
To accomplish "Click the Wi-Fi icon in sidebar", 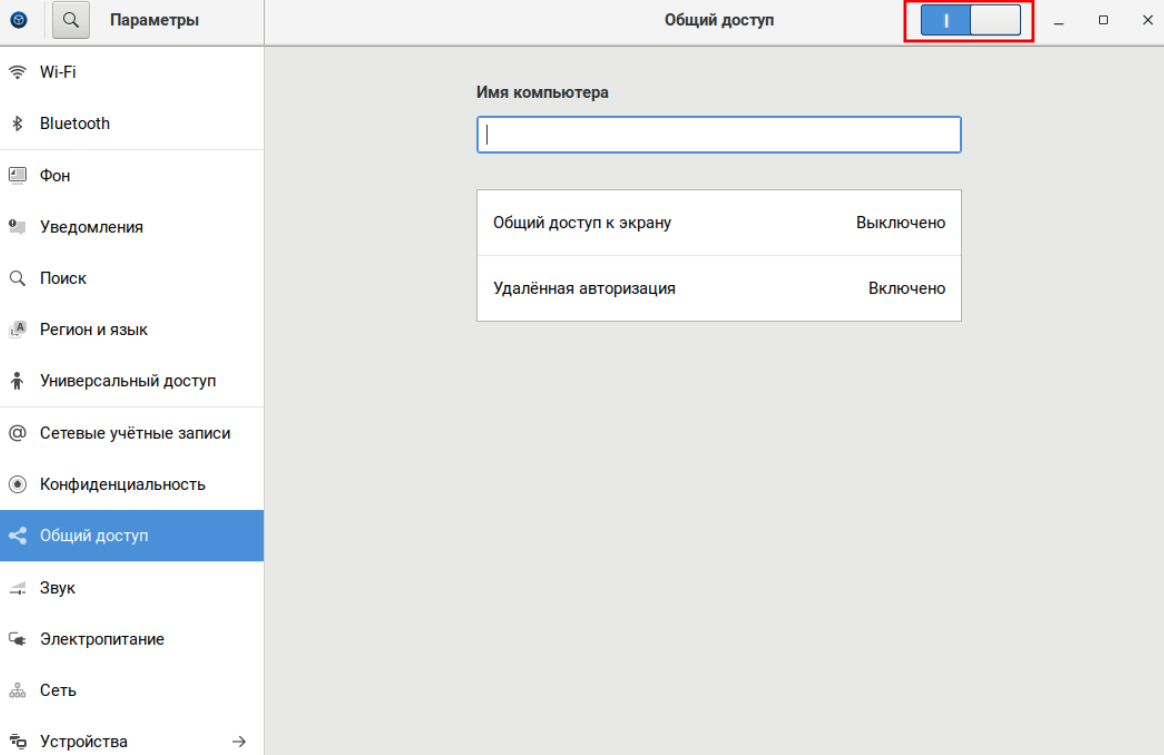I will pyautogui.click(x=17, y=72).
